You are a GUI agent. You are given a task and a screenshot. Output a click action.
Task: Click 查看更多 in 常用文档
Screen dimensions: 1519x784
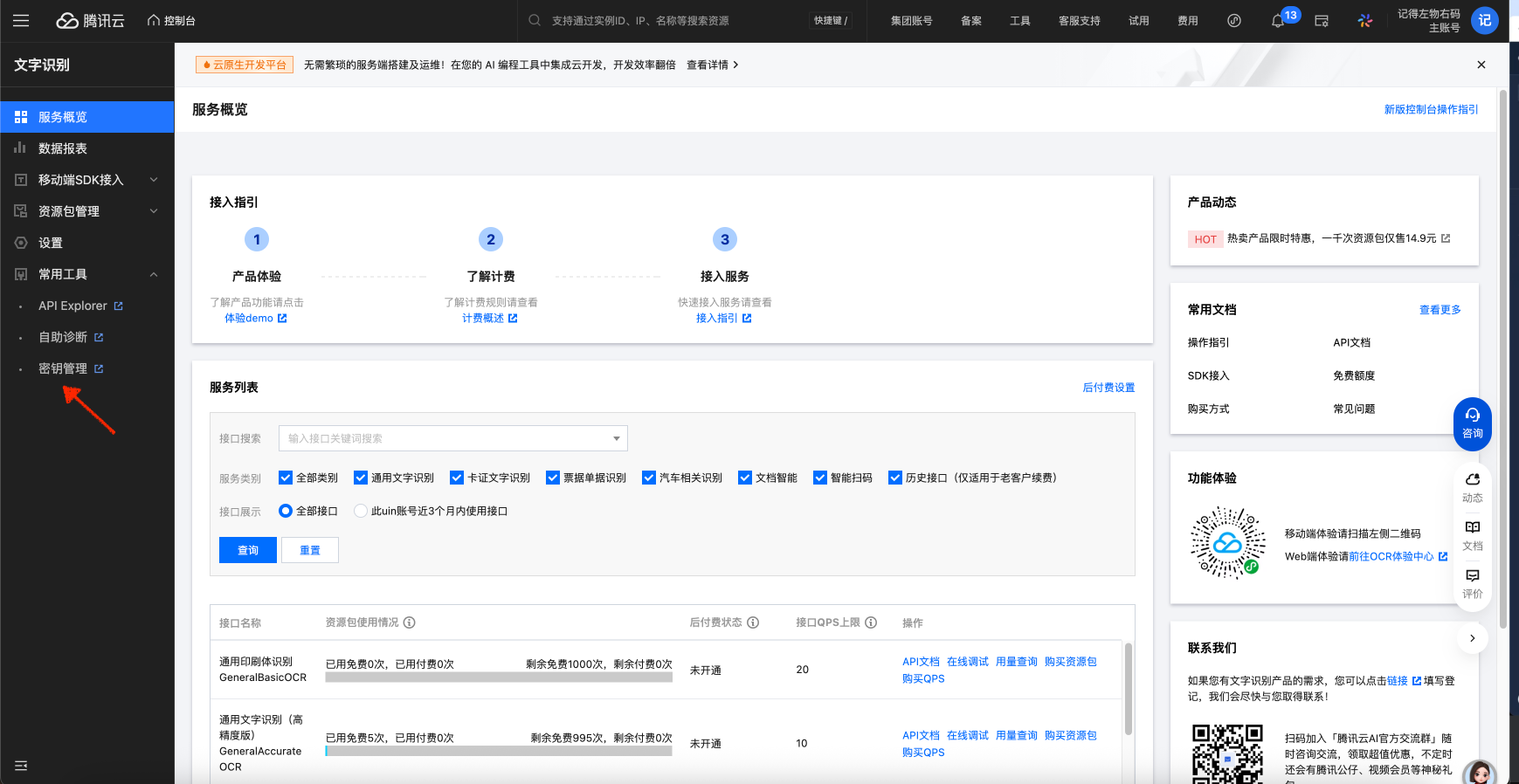point(1440,310)
